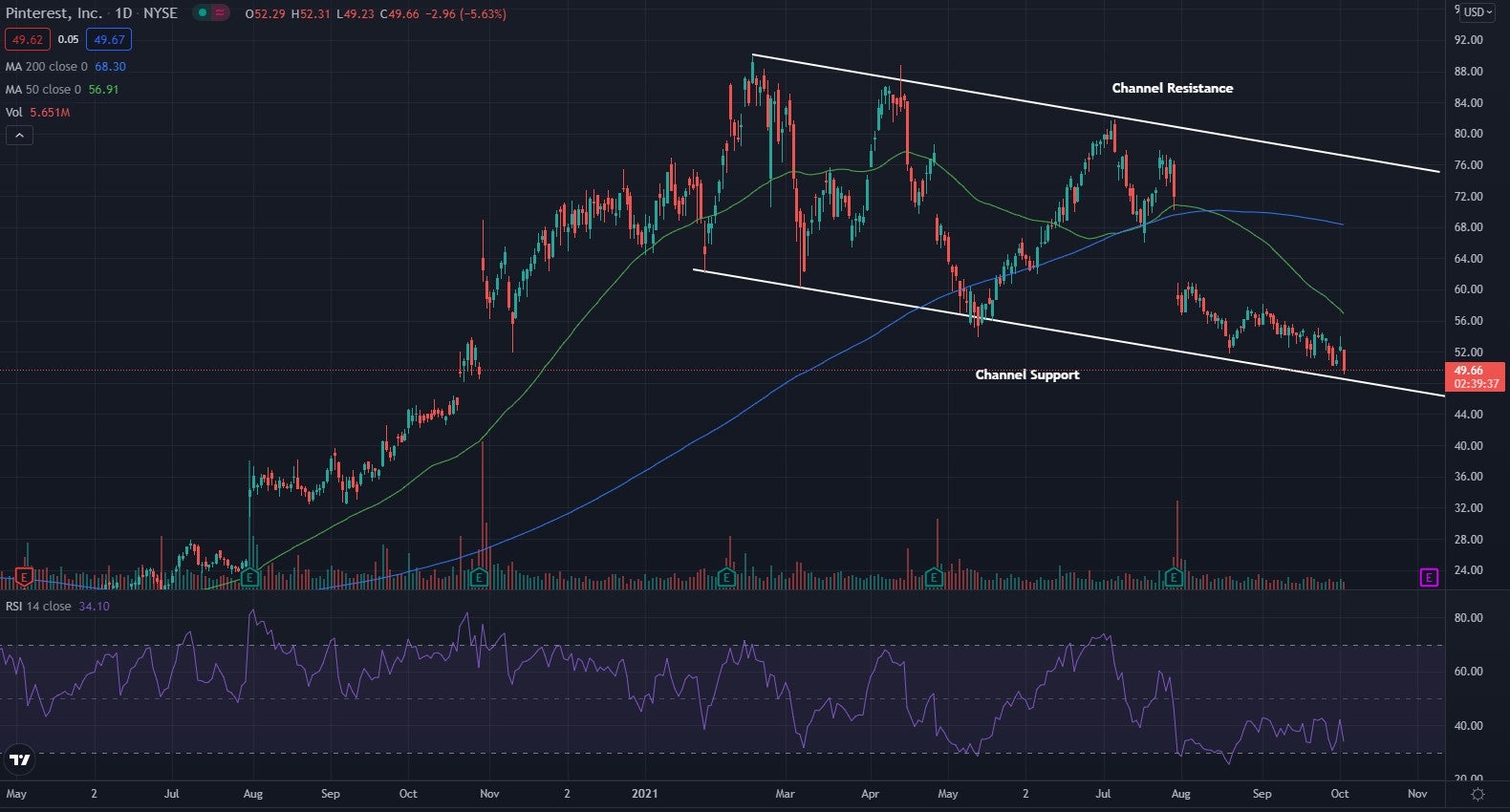Screen dimensions: 1510x812
Task: Select the RSI 14 close legend
Action: (38, 606)
